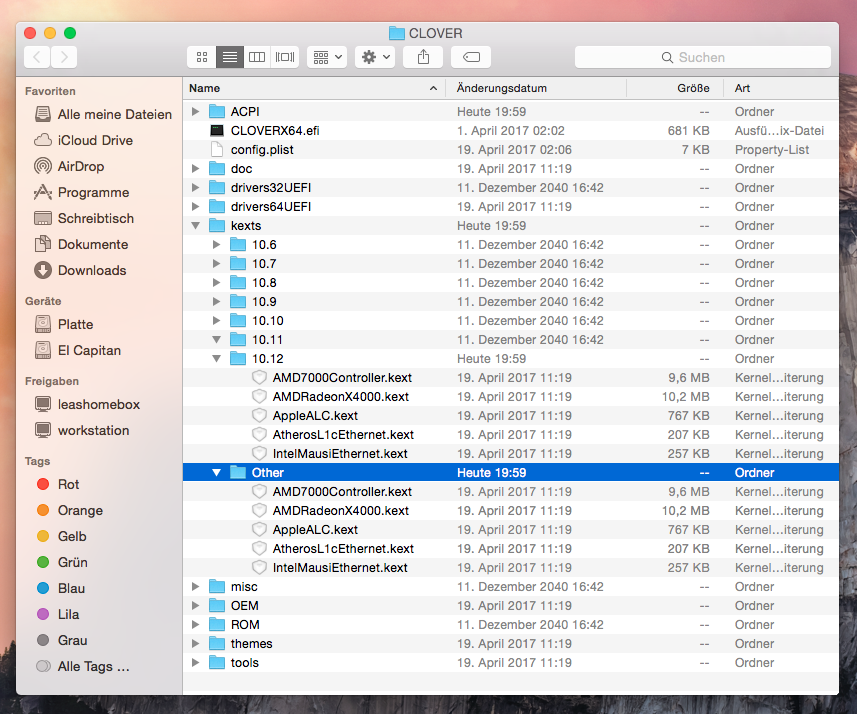The width and height of the screenshot is (857, 714).
Task: Open the arrange items dropdown
Action: click(327, 57)
